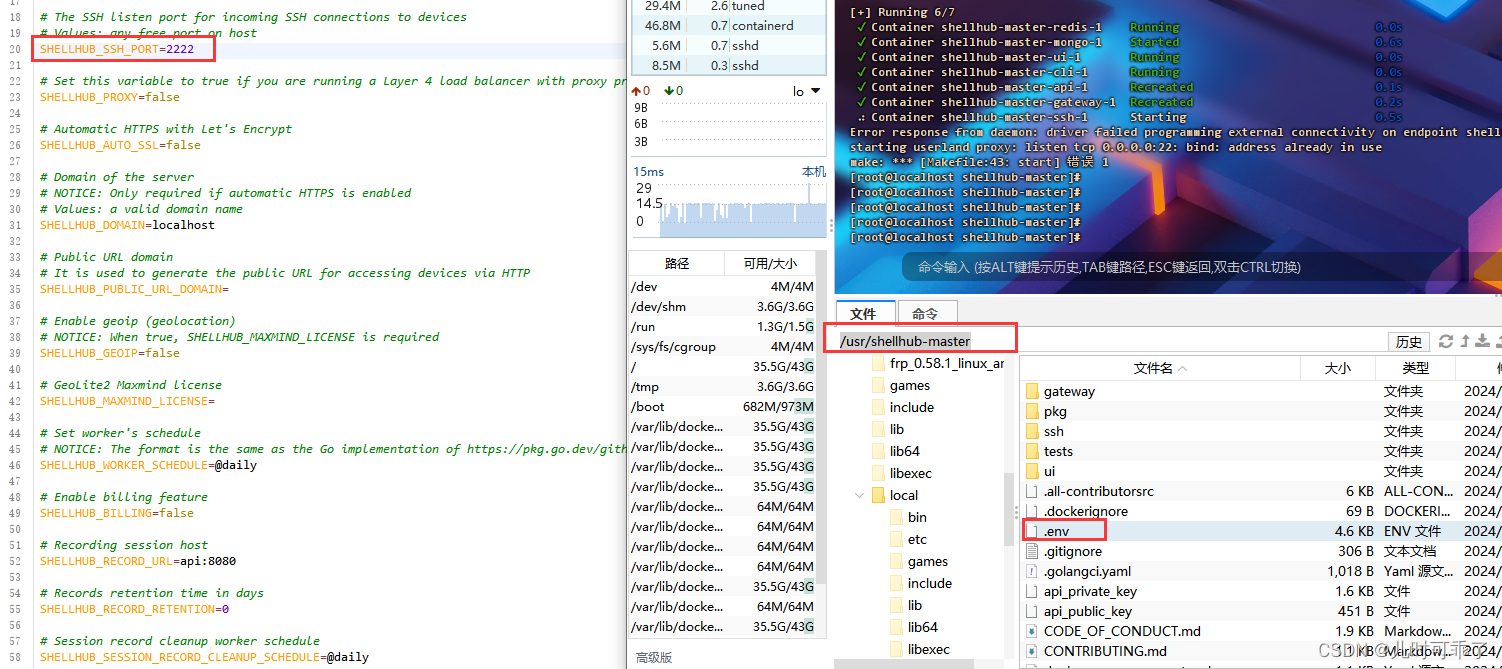
Task: Select the CODE_OF_CONDUCT.md Markdown file
Action: [1102, 630]
